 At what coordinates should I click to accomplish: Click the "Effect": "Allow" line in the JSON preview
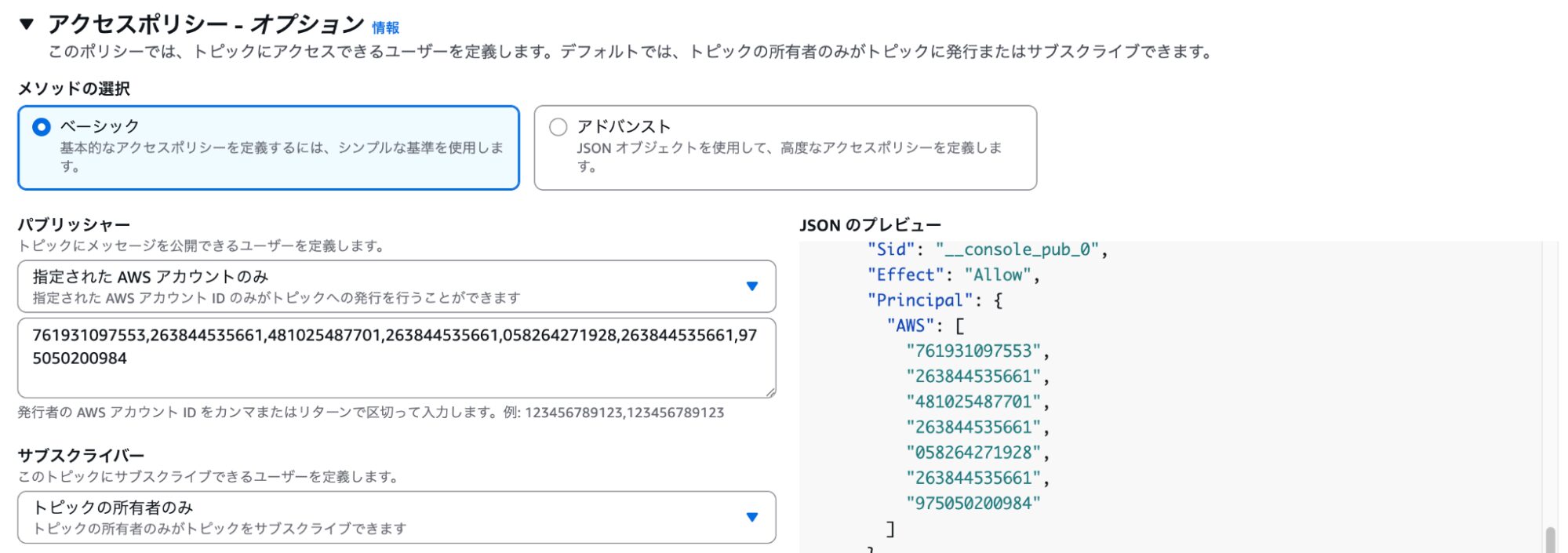[x=952, y=275]
